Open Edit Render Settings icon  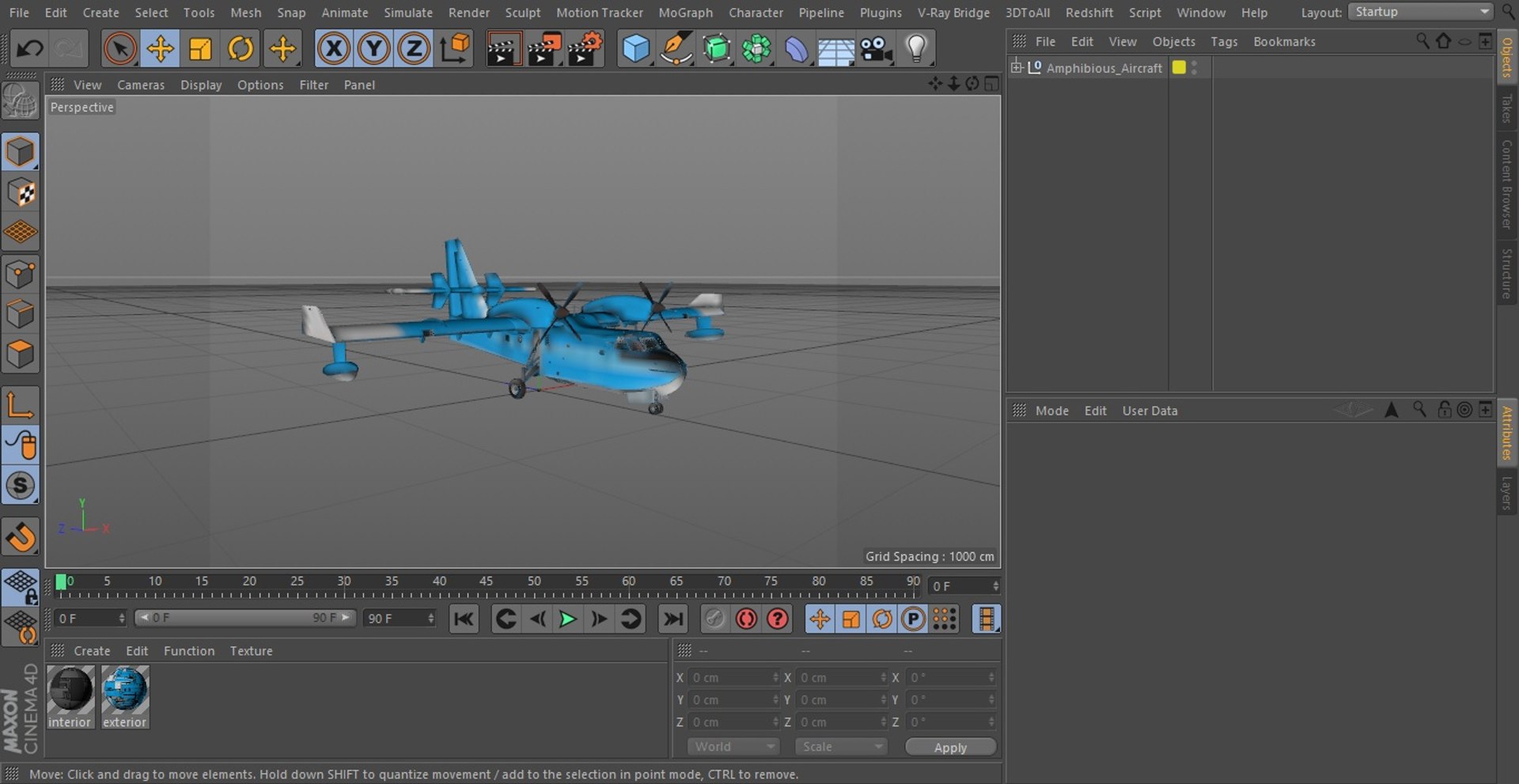[585, 49]
